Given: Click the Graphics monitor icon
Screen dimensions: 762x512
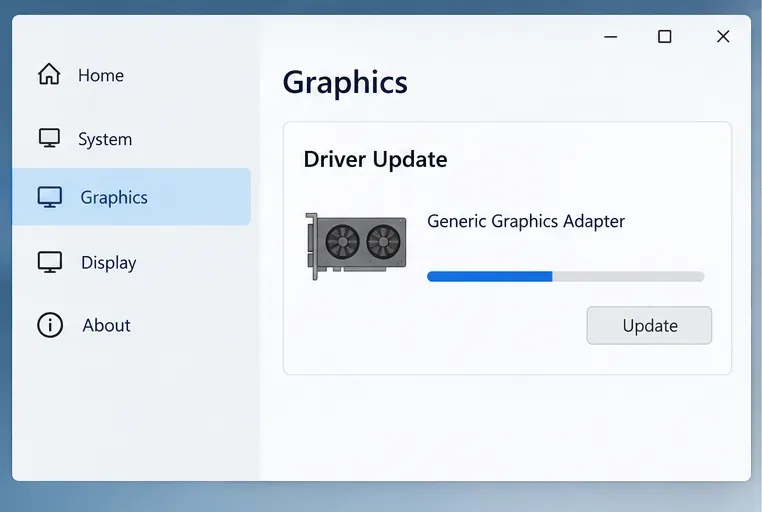Looking at the screenshot, I should click(50, 197).
